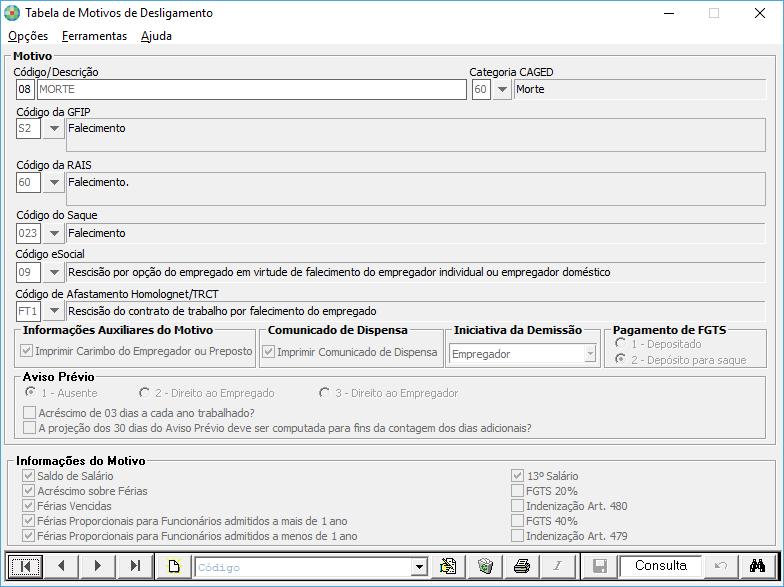The width and height of the screenshot is (784, 587).
Task: Check Acréscimo de 03 dias option
Action: pyautogui.click(x=29, y=413)
